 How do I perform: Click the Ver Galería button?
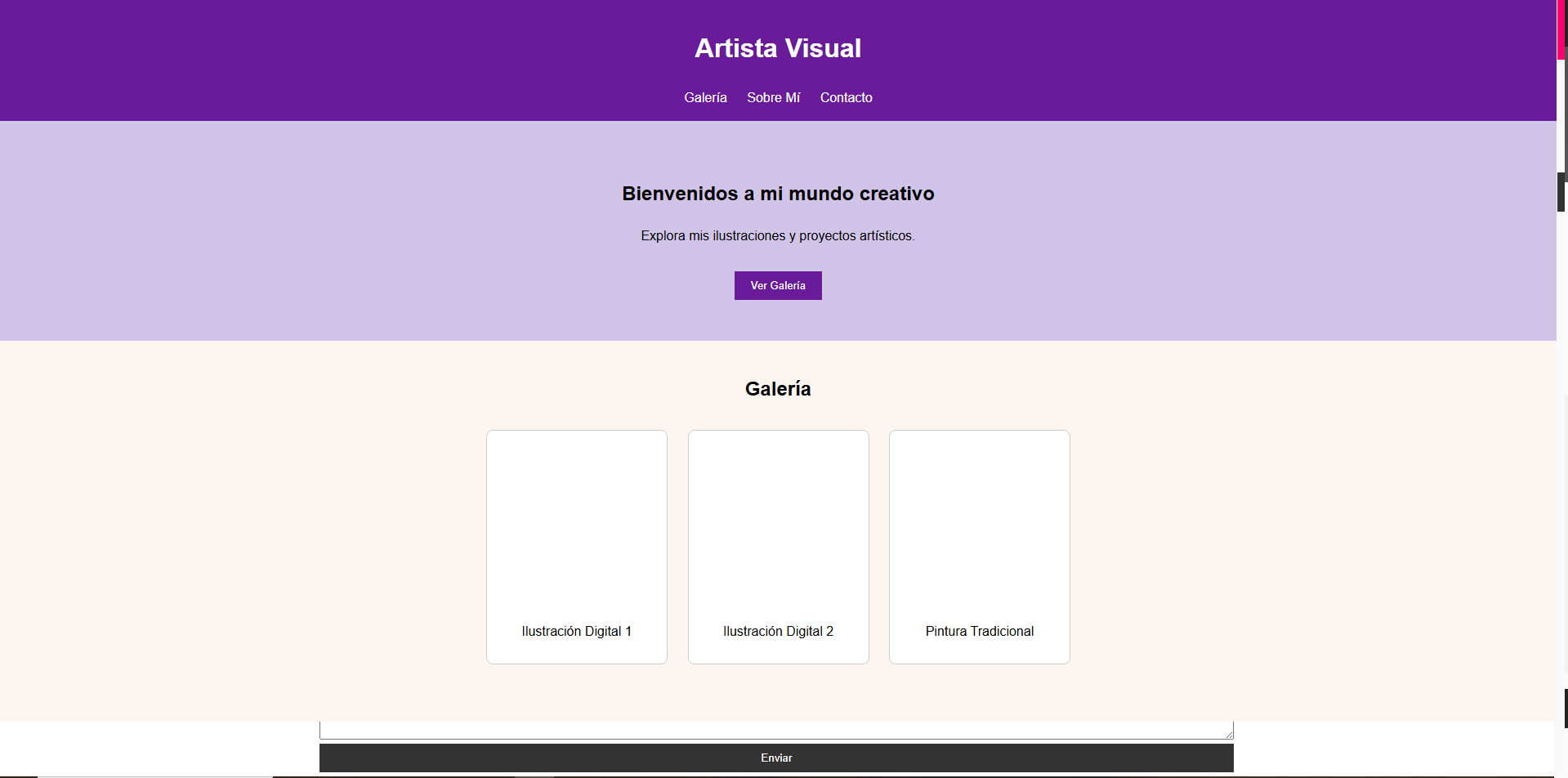click(777, 285)
